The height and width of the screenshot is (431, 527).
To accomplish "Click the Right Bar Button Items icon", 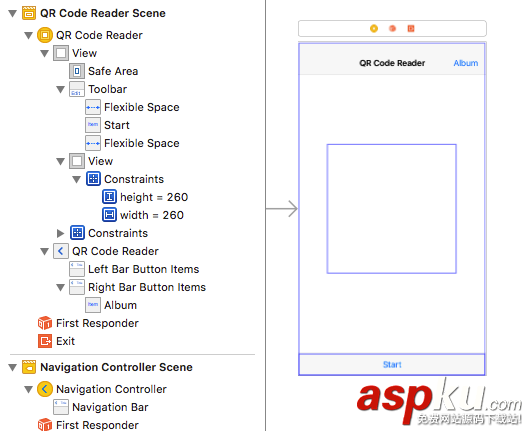I will click(77, 287).
